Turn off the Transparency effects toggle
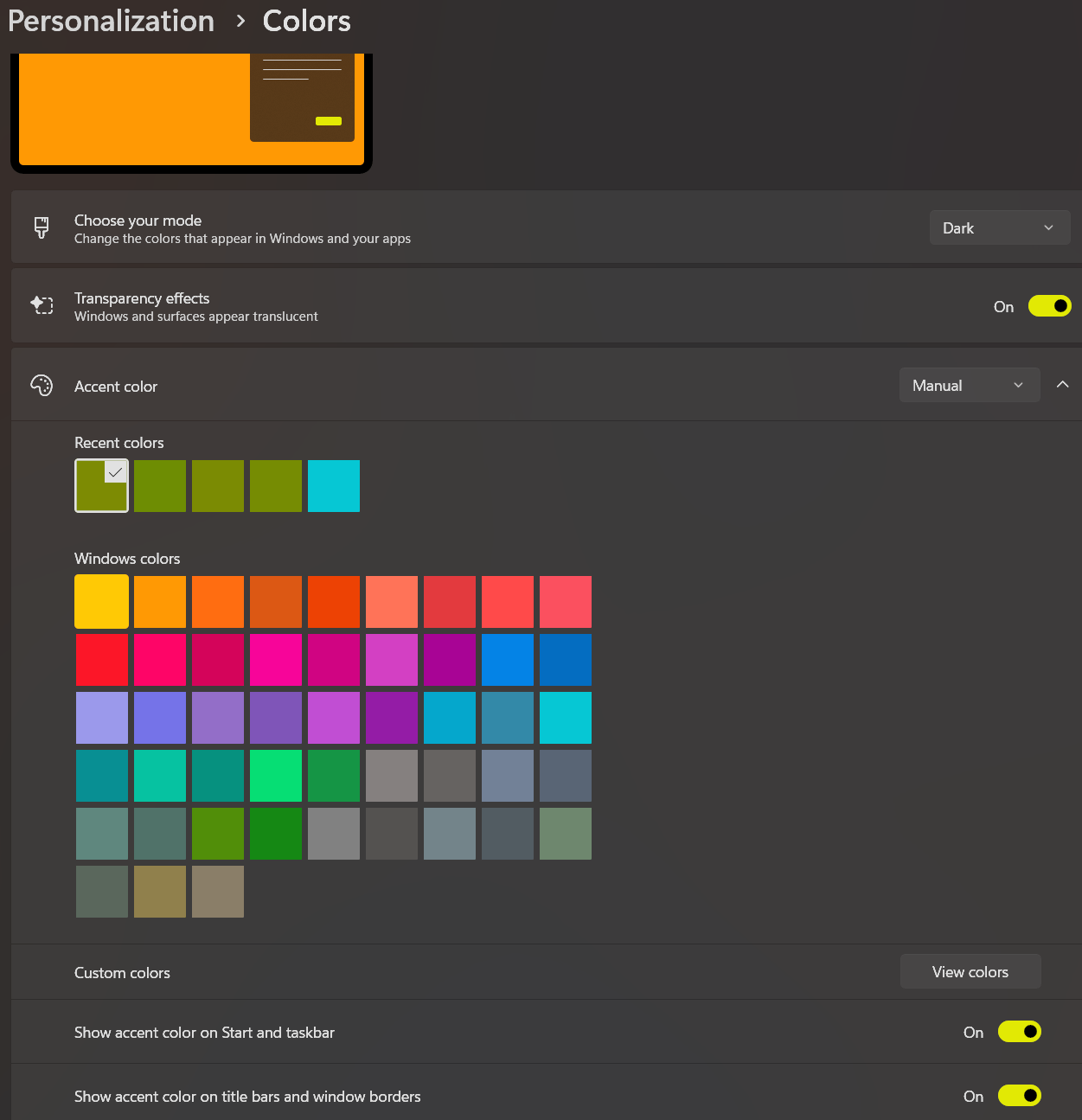The image size is (1082, 1120). (x=1049, y=306)
